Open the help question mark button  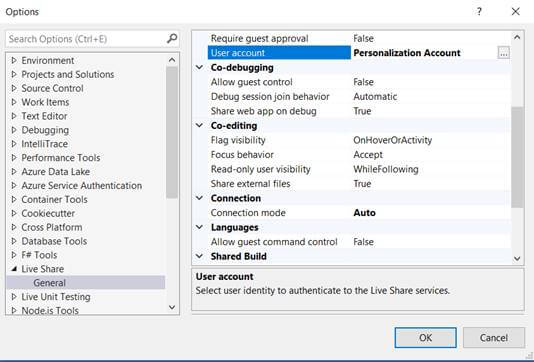click(479, 12)
